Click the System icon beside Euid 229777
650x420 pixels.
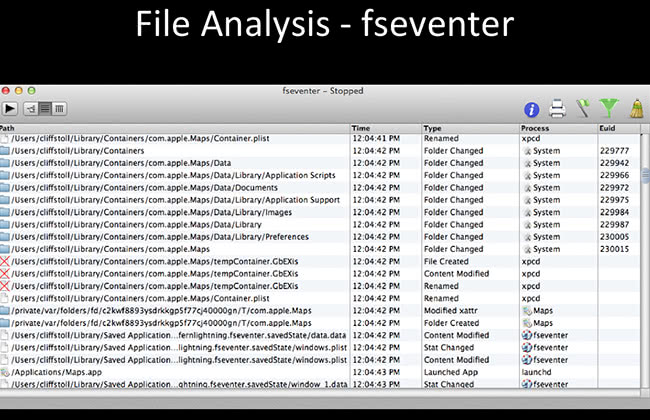[x=527, y=151]
